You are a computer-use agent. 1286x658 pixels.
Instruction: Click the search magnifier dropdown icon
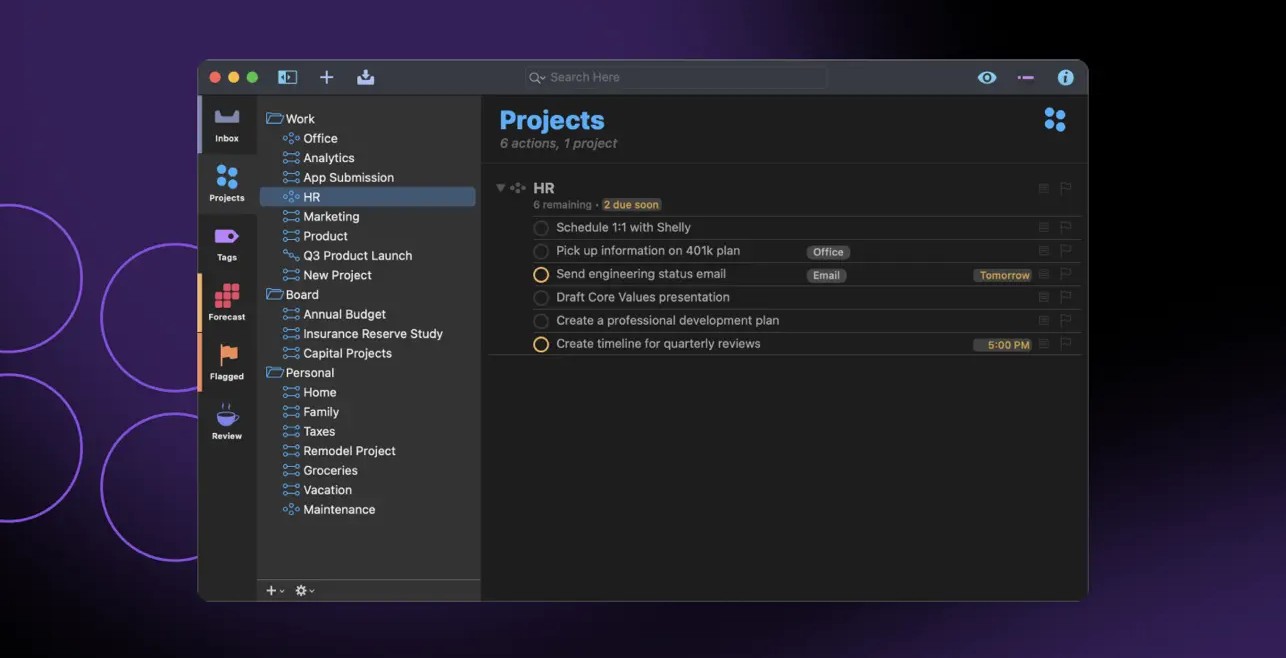click(537, 77)
